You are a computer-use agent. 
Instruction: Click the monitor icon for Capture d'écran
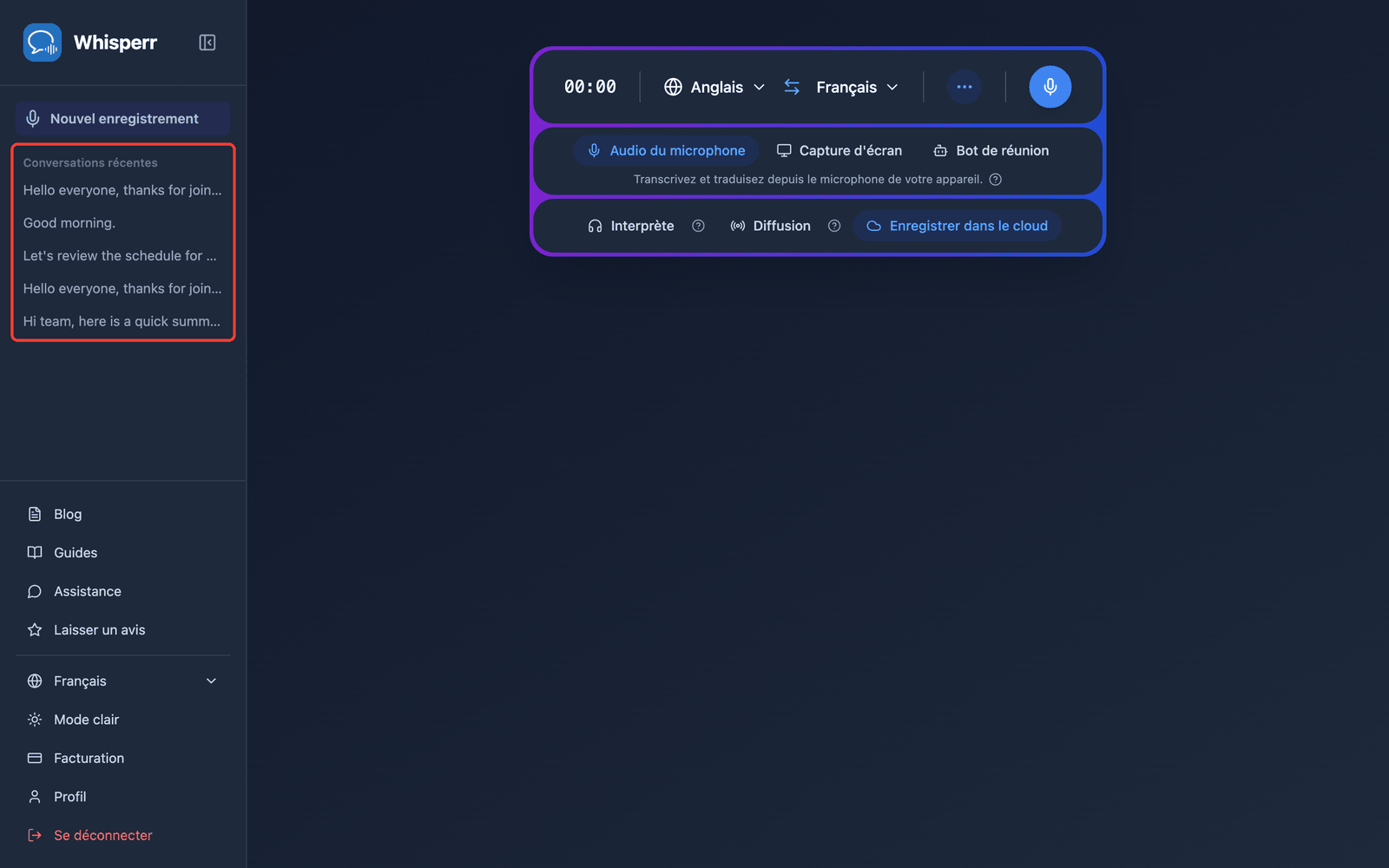784,151
